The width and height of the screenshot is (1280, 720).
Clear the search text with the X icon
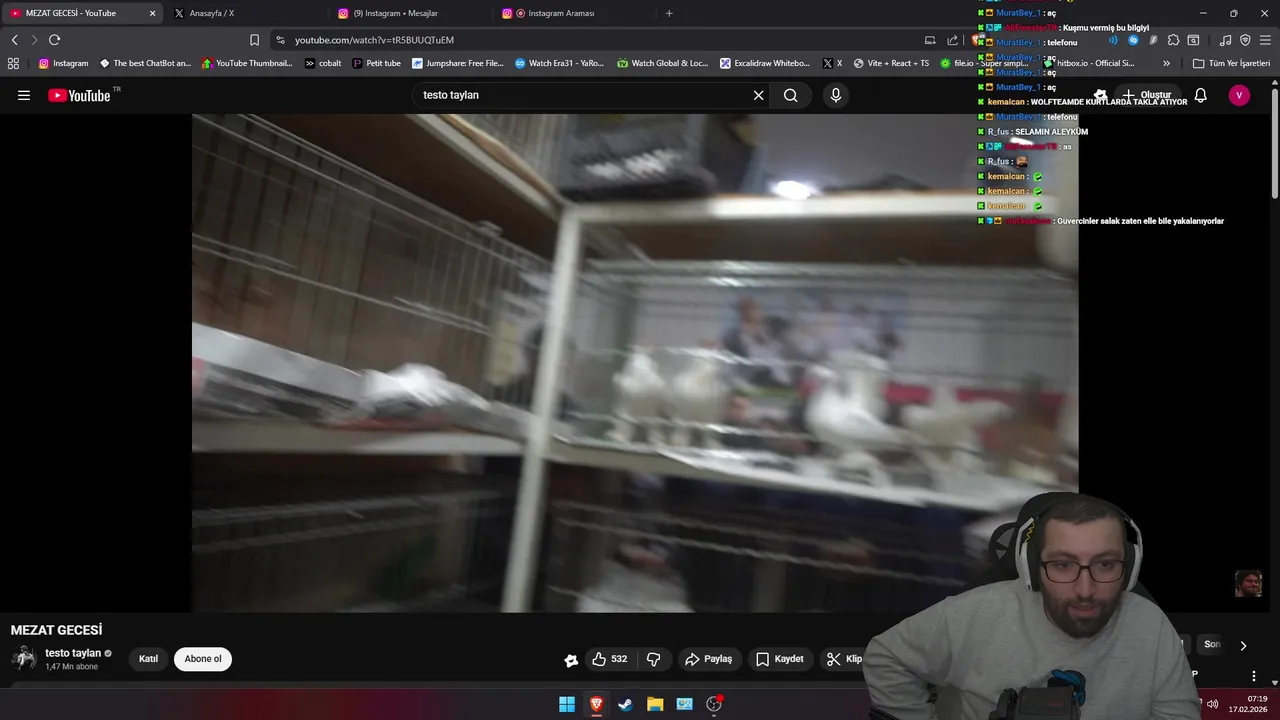[758, 95]
